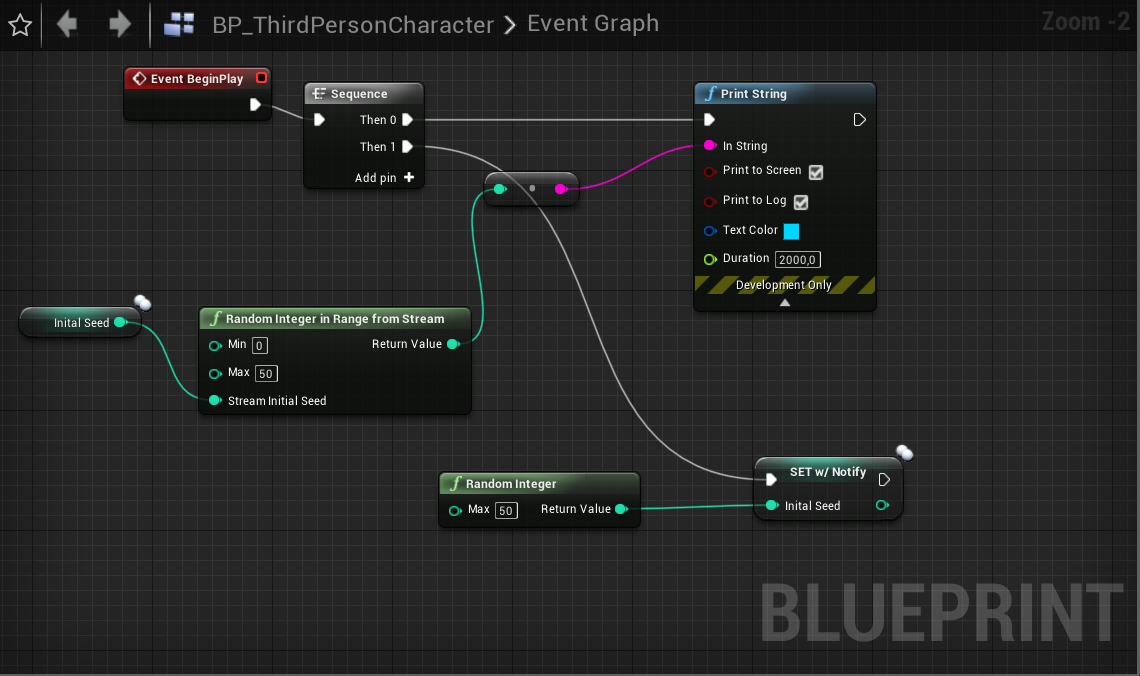1140x676 pixels.
Task: Click the Duration value field
Action: 798,259
